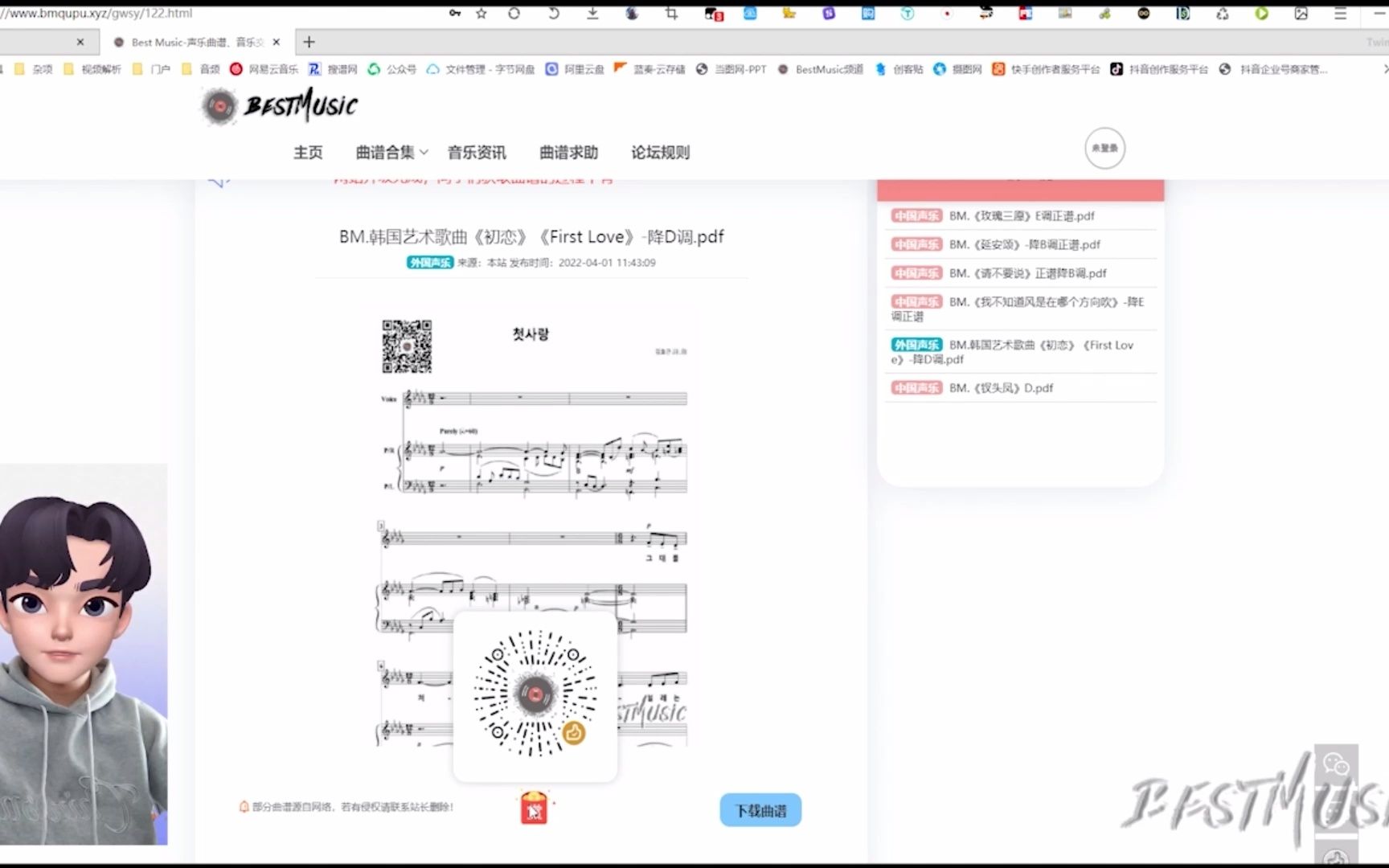Reload the page with the refresh icon

[514, 13]
